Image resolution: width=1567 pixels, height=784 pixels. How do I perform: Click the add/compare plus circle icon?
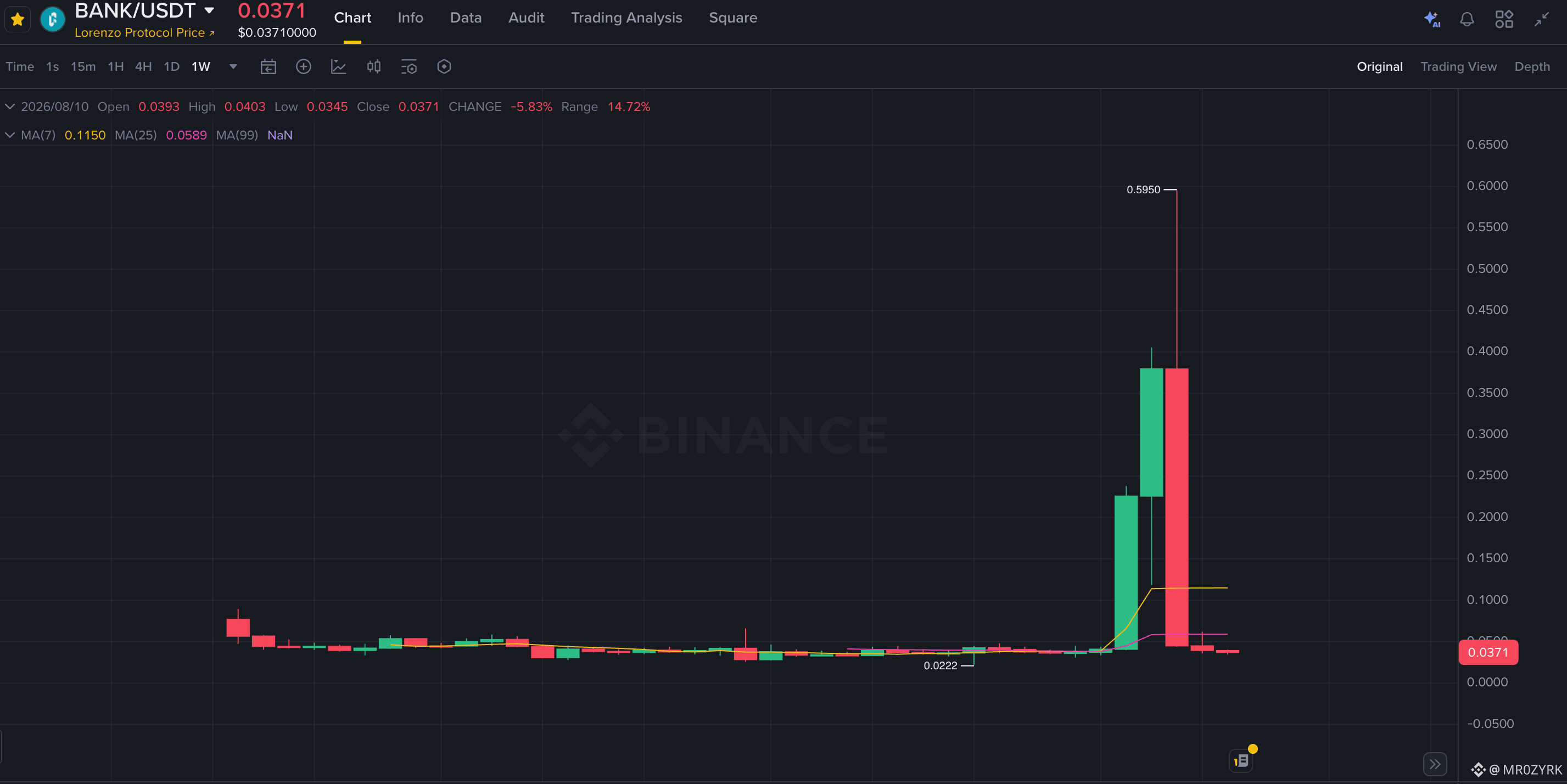click(304, 67)
